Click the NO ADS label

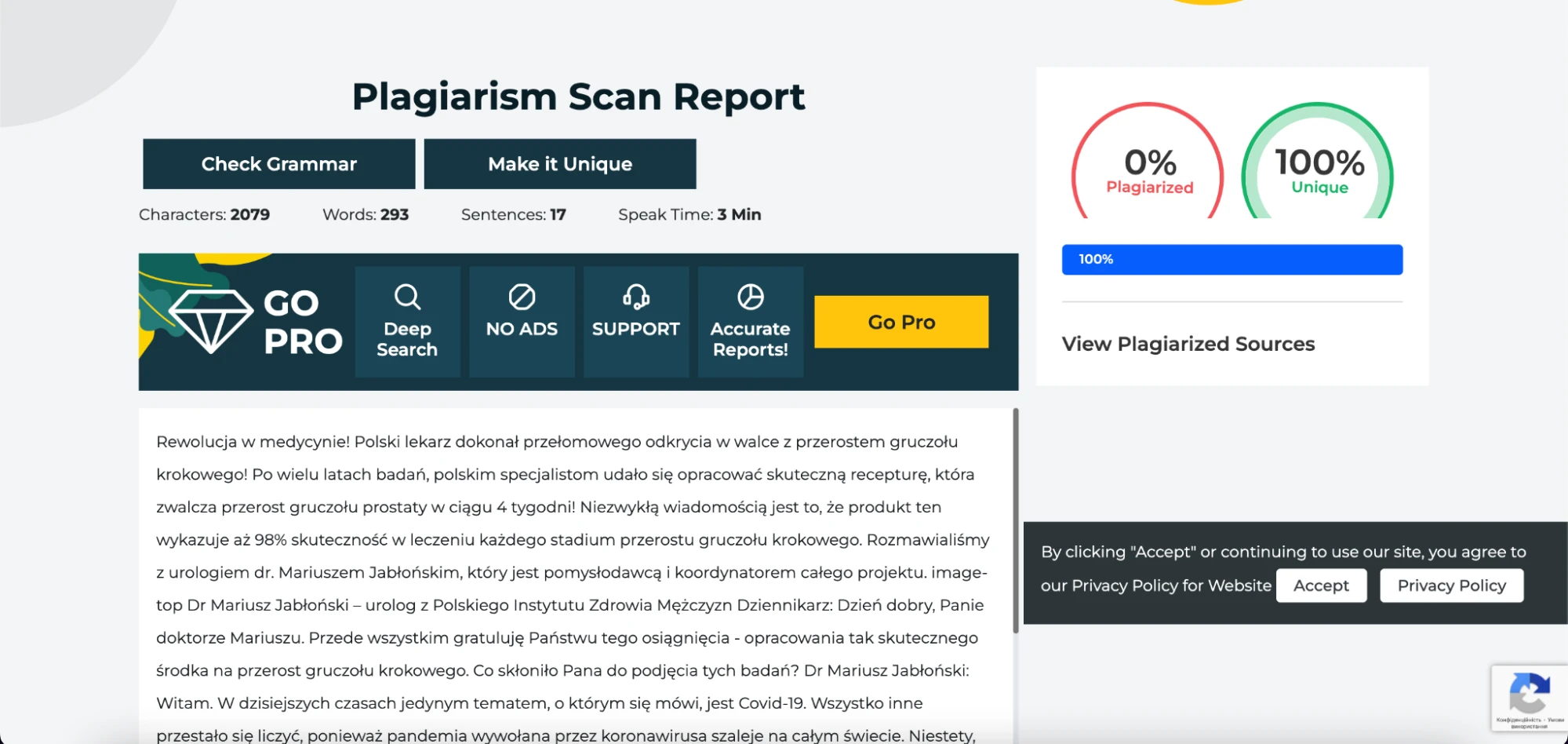pos(522,329)
